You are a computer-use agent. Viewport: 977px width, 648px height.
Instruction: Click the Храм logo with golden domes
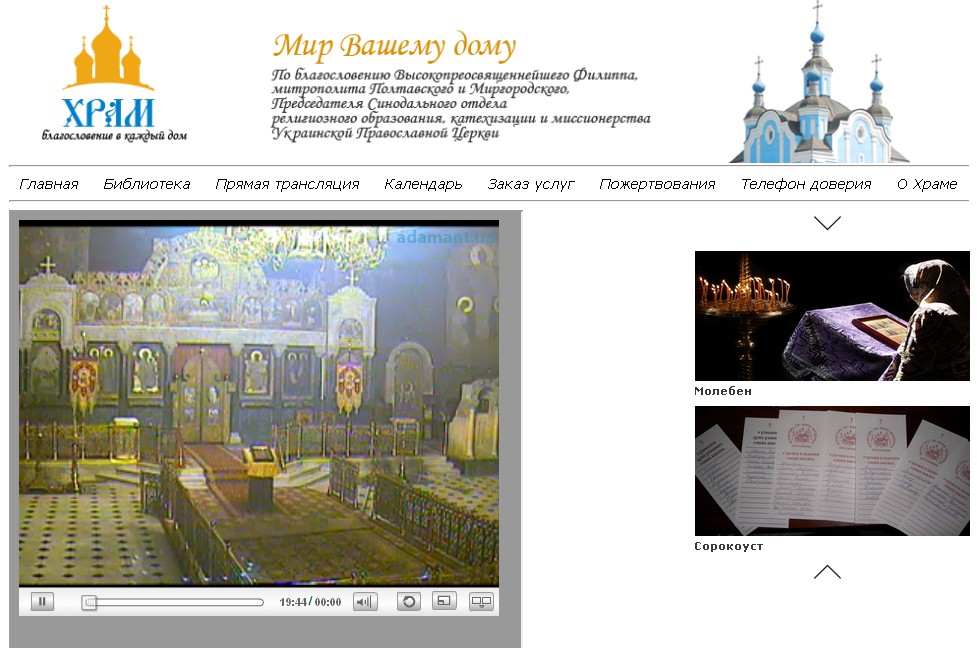point(111,76)
